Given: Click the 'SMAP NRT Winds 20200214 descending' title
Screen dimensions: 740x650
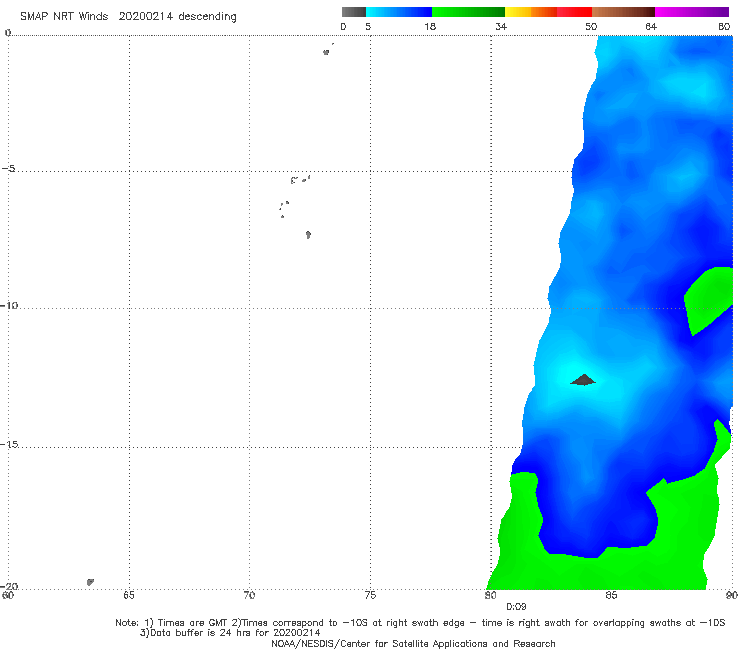Looking at the screenshot, I should point(128,16).
